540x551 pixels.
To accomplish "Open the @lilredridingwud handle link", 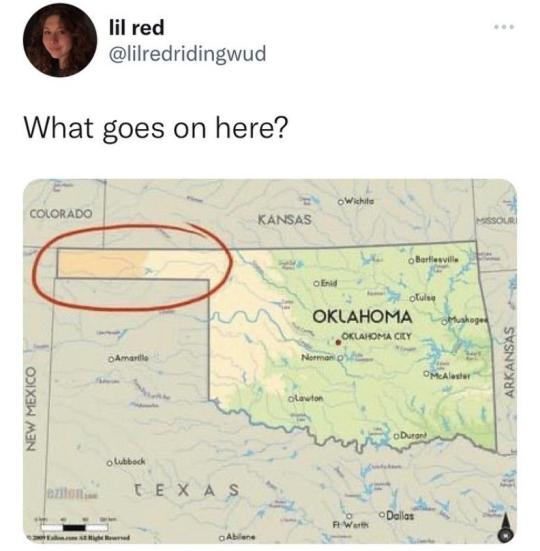I will [x=187, y=54].
